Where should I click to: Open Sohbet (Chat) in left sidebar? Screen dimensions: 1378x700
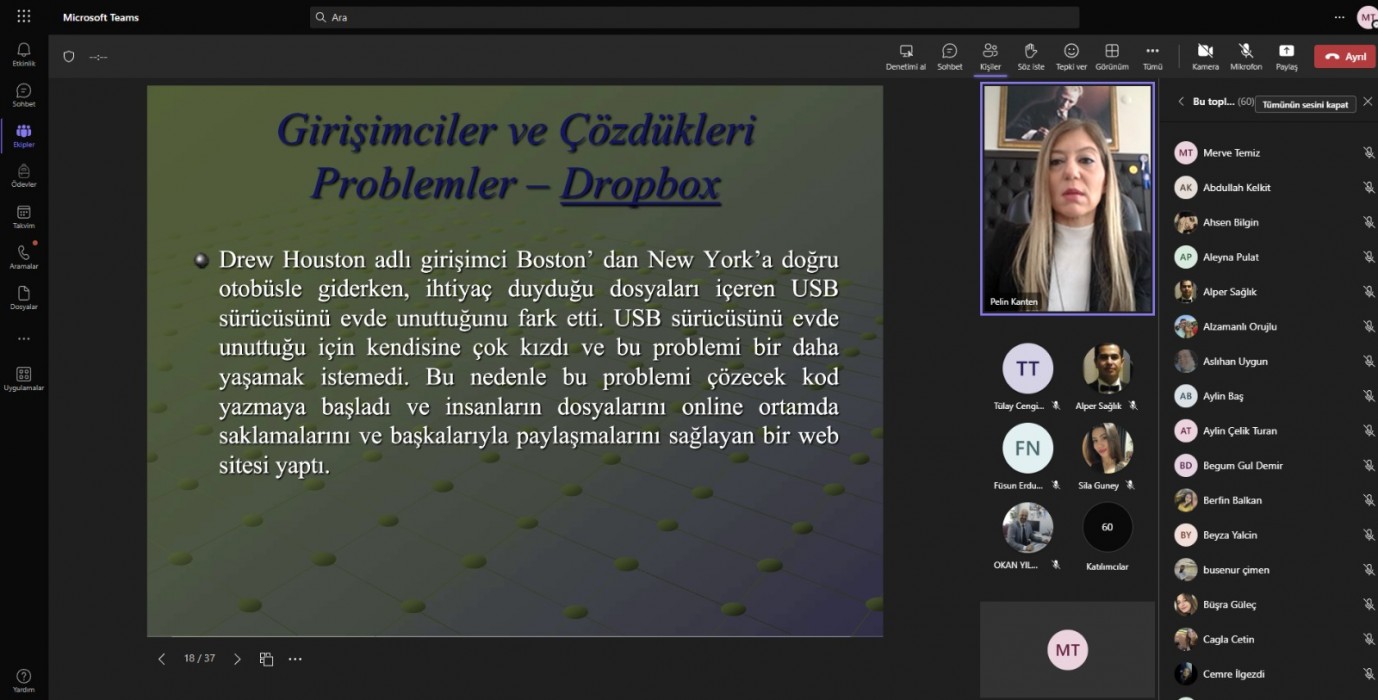(24, 96)
